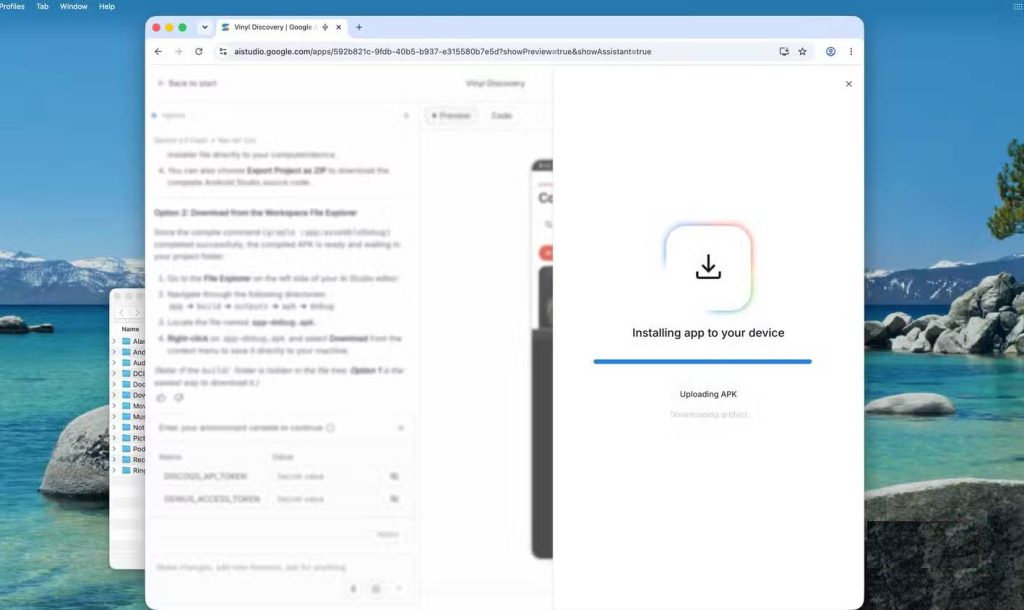Viewport: 1024px width, 610px height.
Task: Expand the 'Doc' folder in Finder
Action: click(114, 384)
